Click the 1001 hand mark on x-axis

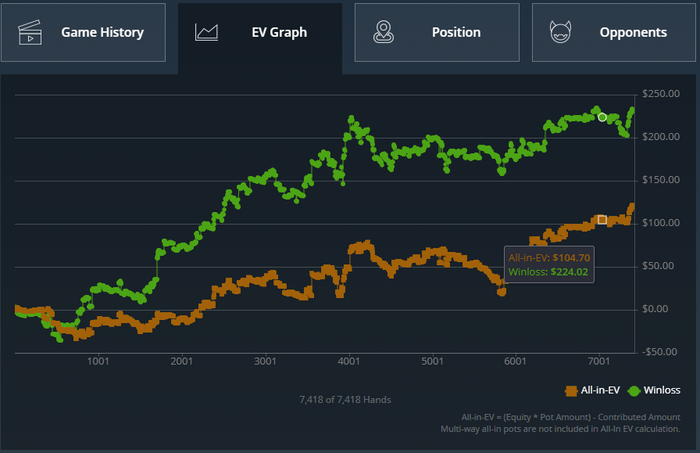pos(98,361)
